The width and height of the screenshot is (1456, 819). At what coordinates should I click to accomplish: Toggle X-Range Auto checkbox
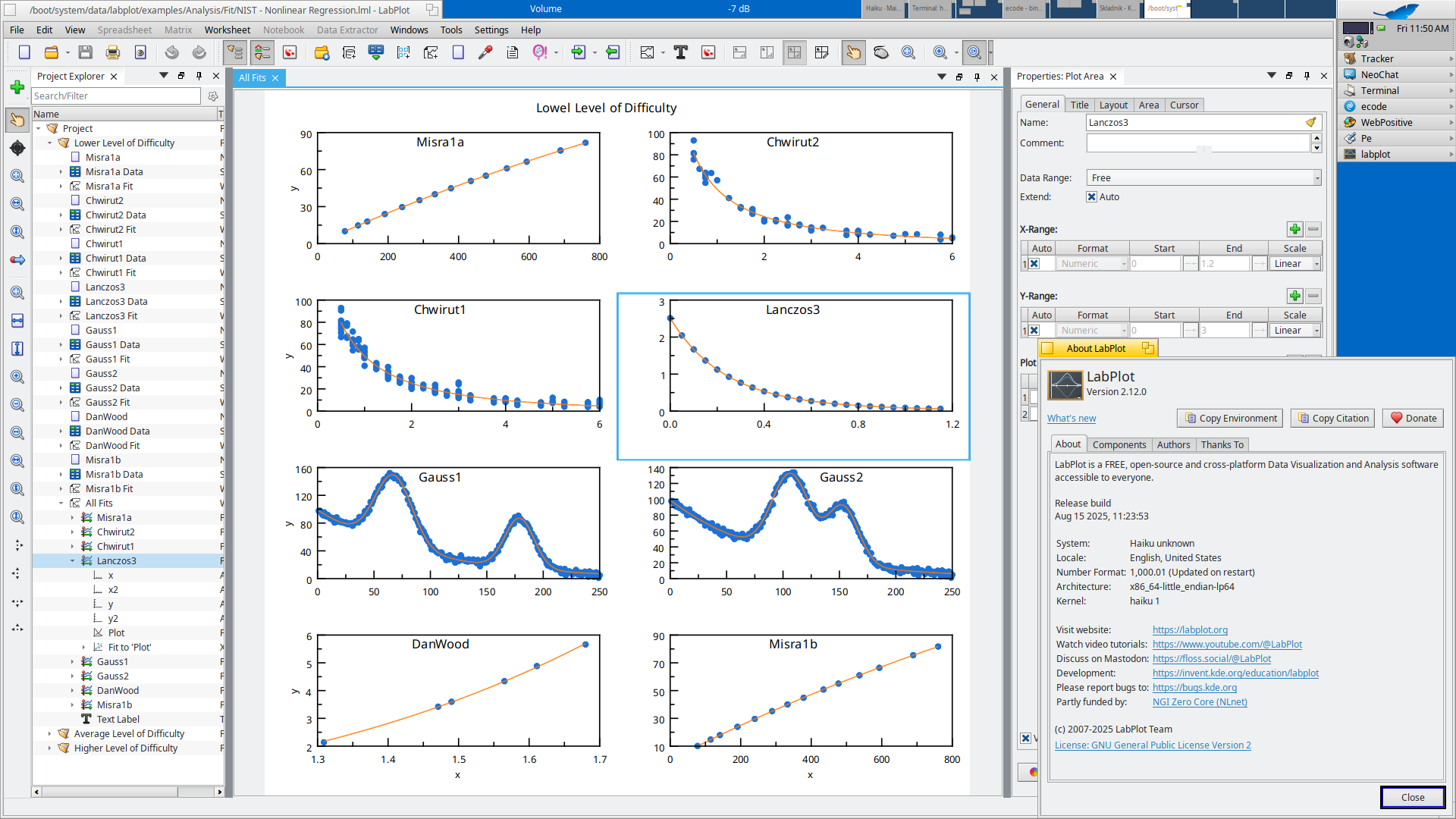point(1034,264)
